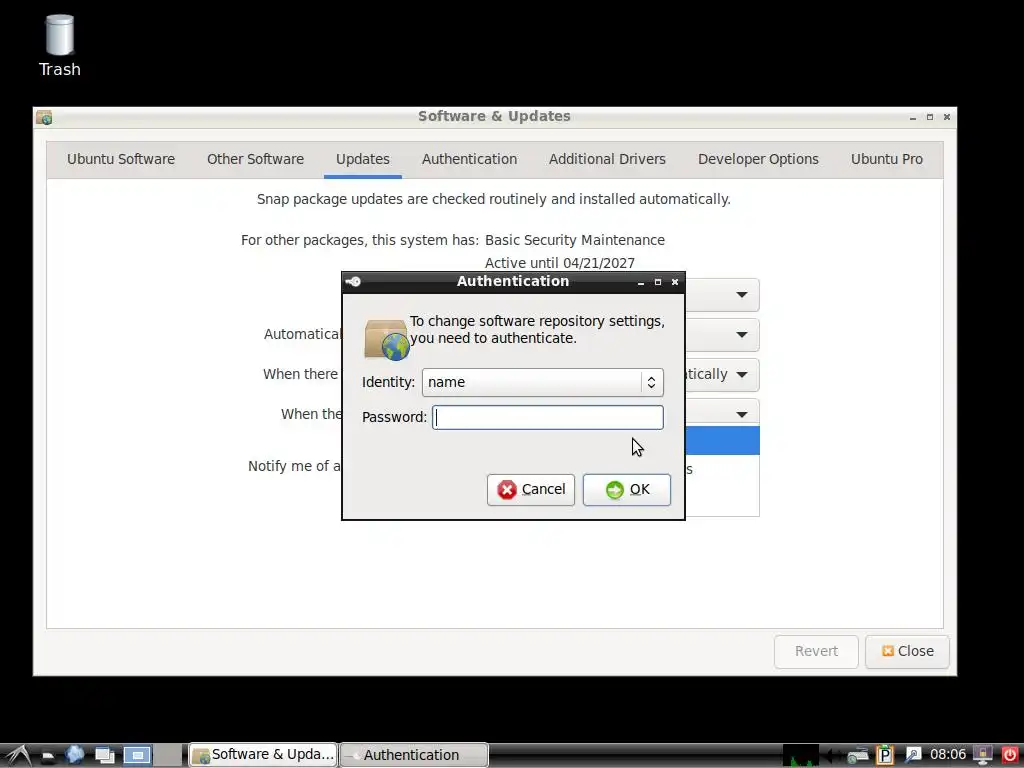Screen dimensions: 1024x768
Task: Select the highlighted desktop pager workspace
Action: coord(137,756)
